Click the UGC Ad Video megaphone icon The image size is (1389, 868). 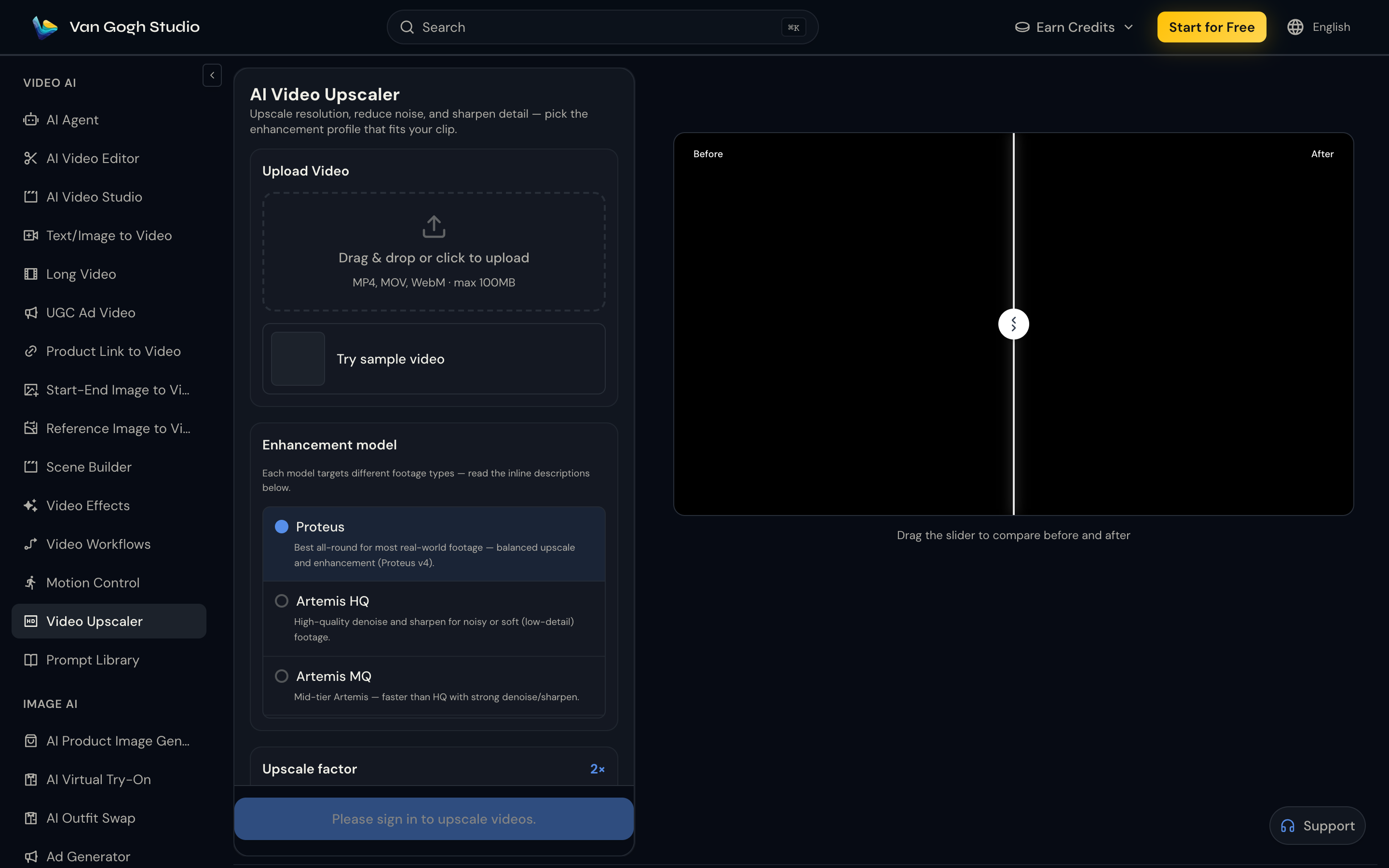[30, 312]
